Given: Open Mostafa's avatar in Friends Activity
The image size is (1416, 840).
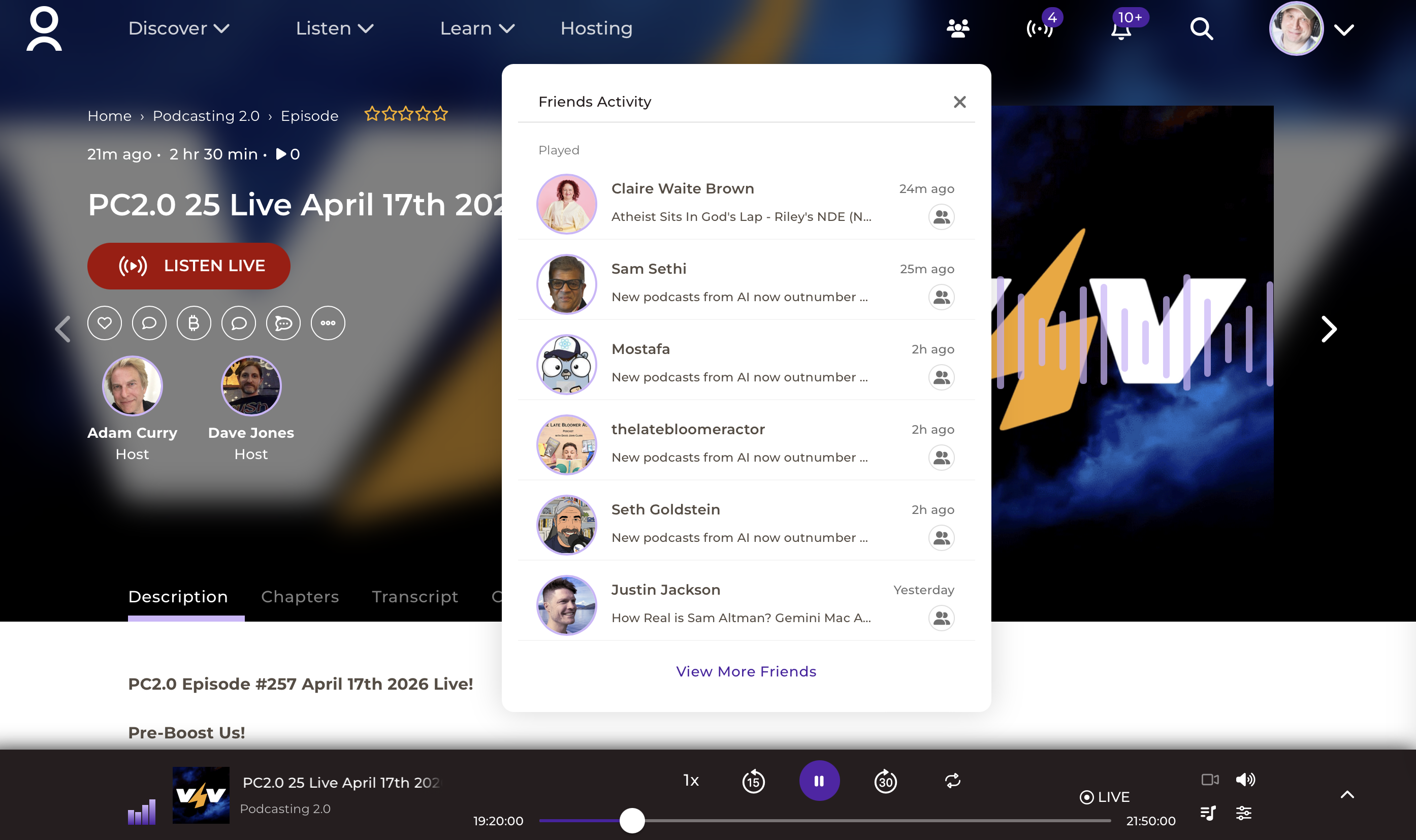Looking at the screenshot, I should click(x=566, y=365).
